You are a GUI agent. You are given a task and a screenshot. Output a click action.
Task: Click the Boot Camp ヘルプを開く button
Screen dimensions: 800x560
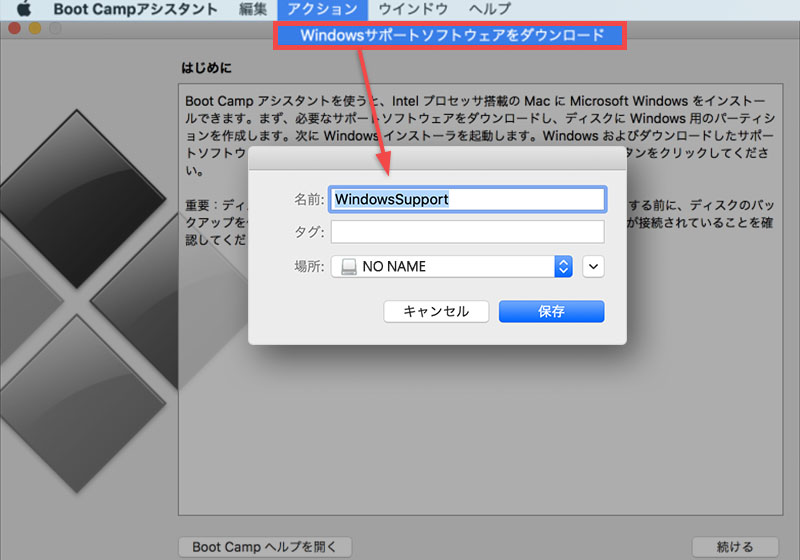tap(265, 547)
